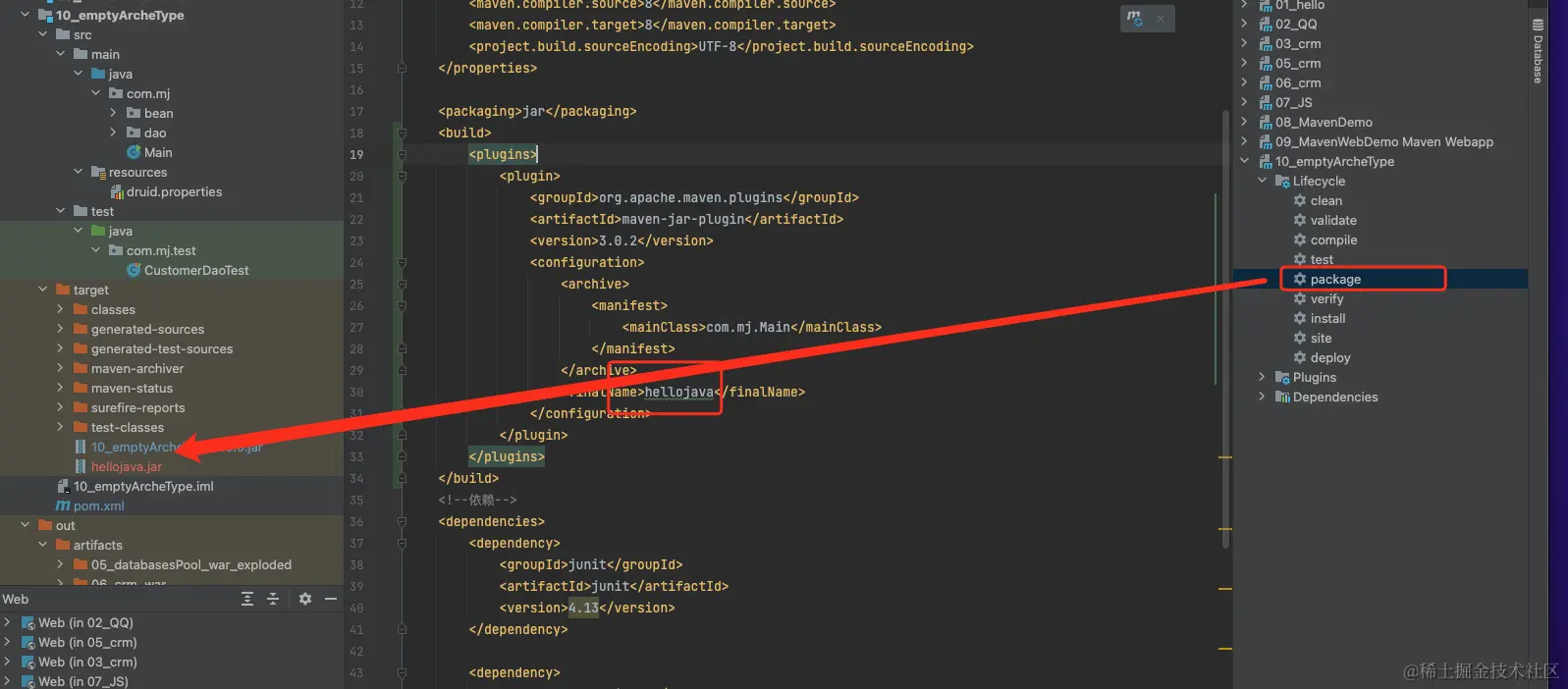Open Web panel settings gear
This screenshot has width=1568, height=689.
(x=305, y=599)
